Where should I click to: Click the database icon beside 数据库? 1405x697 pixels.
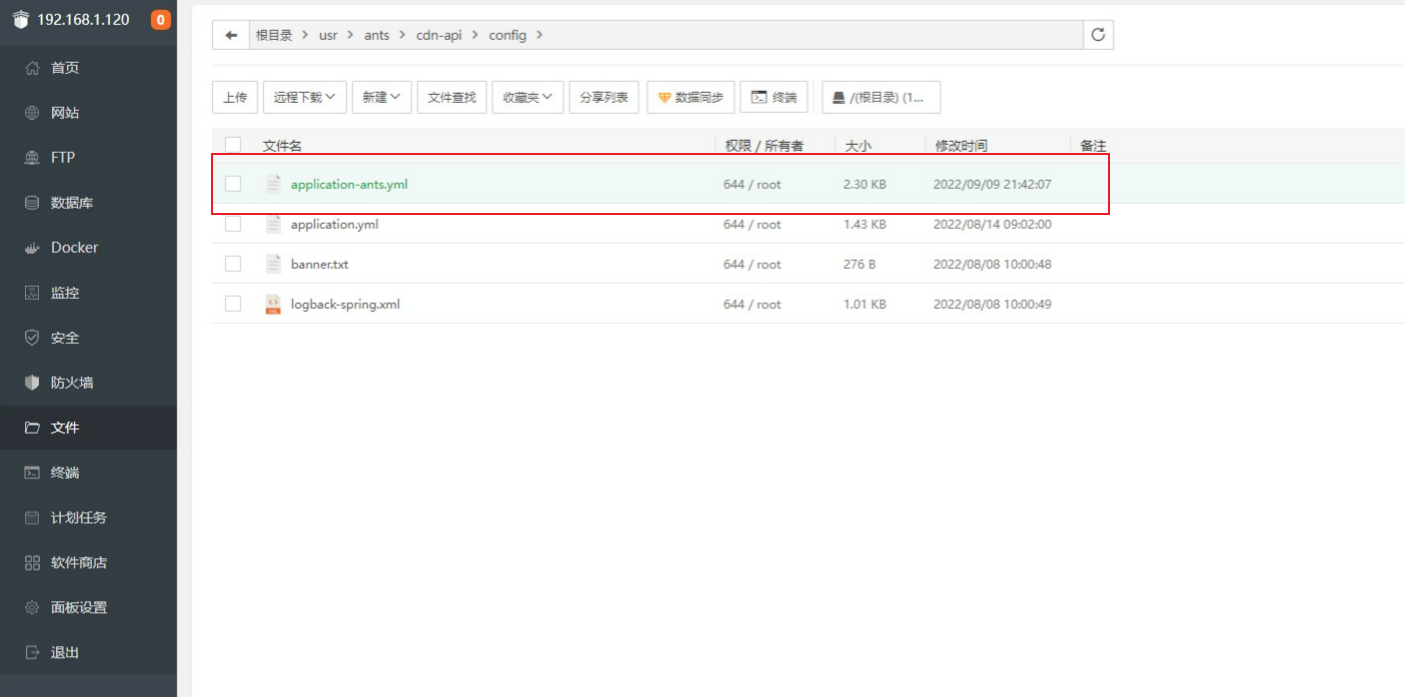coord(32,203)
